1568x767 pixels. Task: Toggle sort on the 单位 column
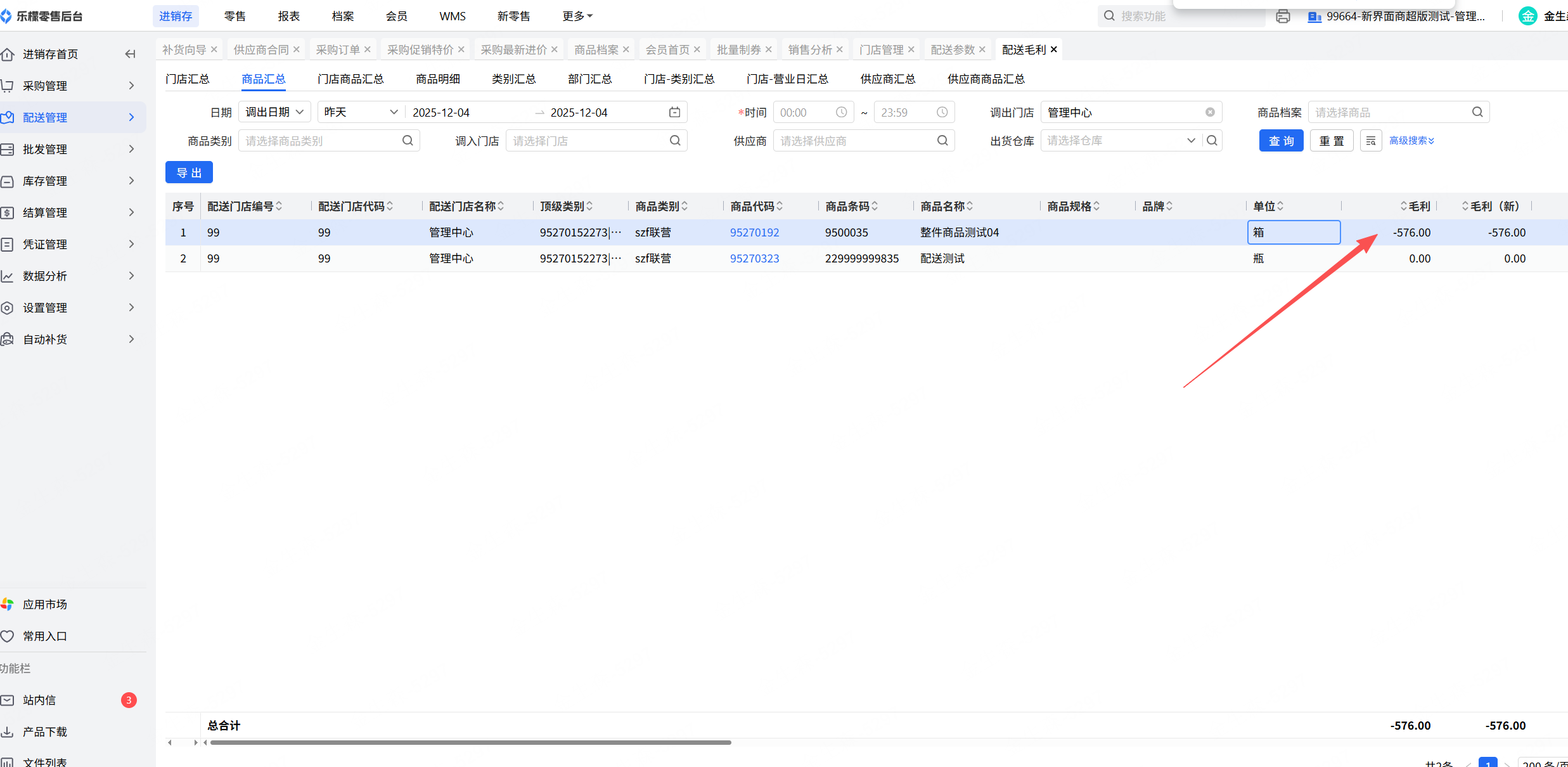coord(1280,206)
